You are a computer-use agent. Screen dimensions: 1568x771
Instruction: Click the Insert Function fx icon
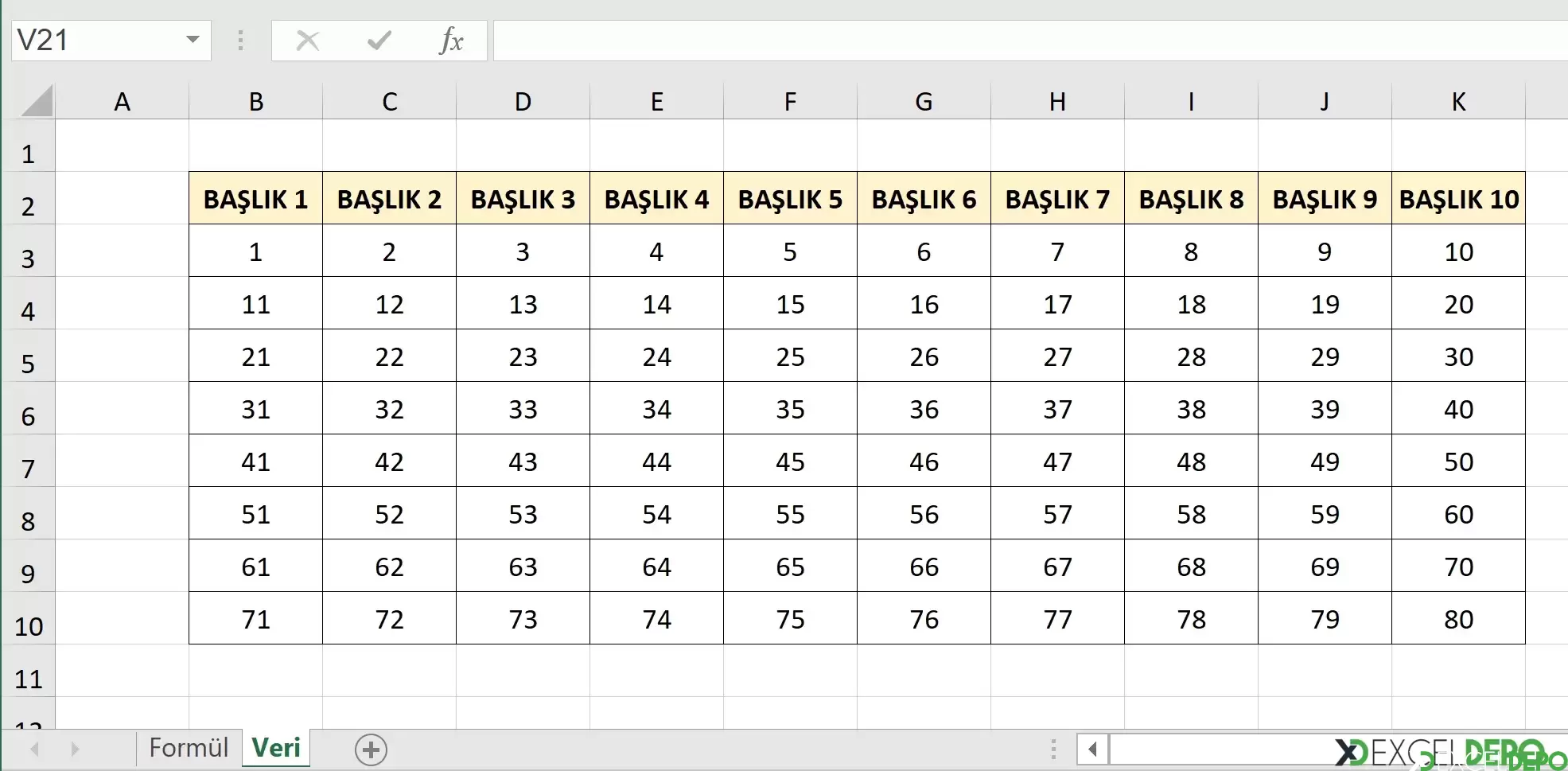[x=451, y=40]
